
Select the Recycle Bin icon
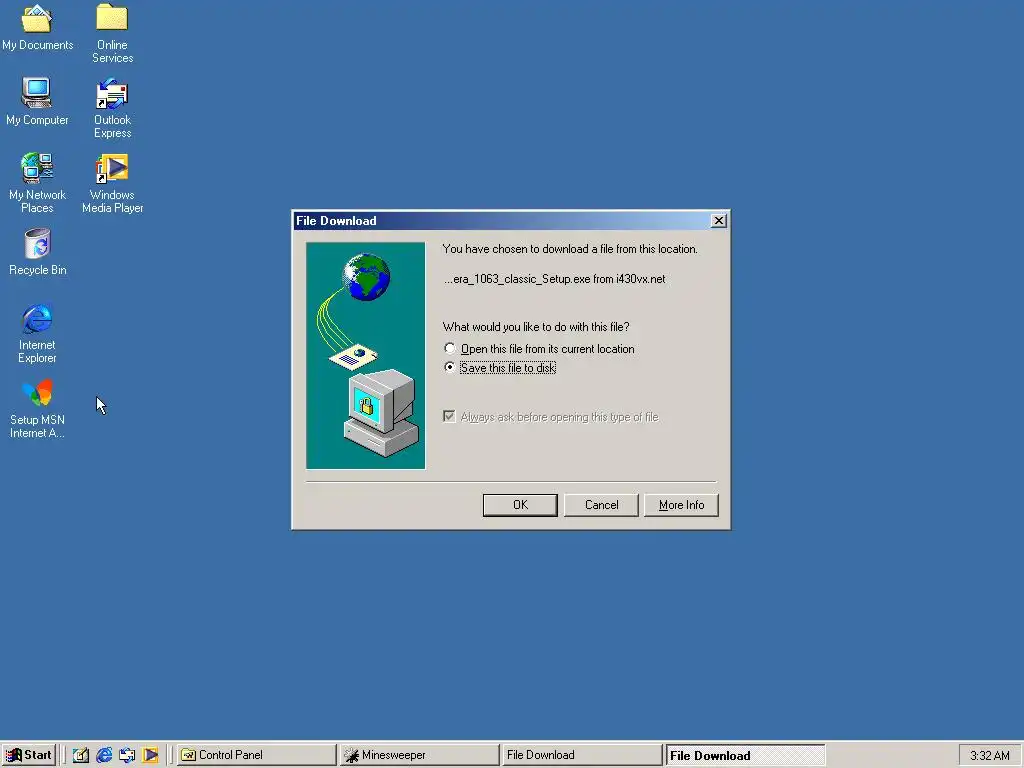(37, 253)
